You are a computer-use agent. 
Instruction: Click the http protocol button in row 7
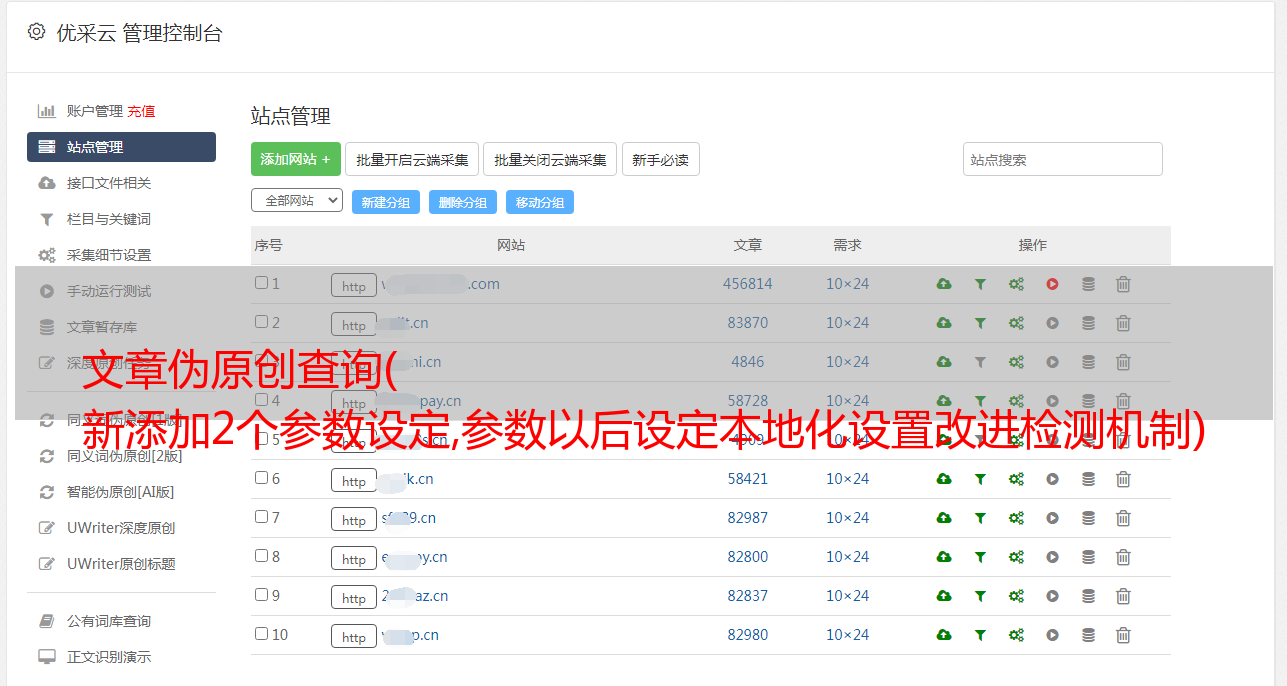pyautogui.click(x=354, y=519)
